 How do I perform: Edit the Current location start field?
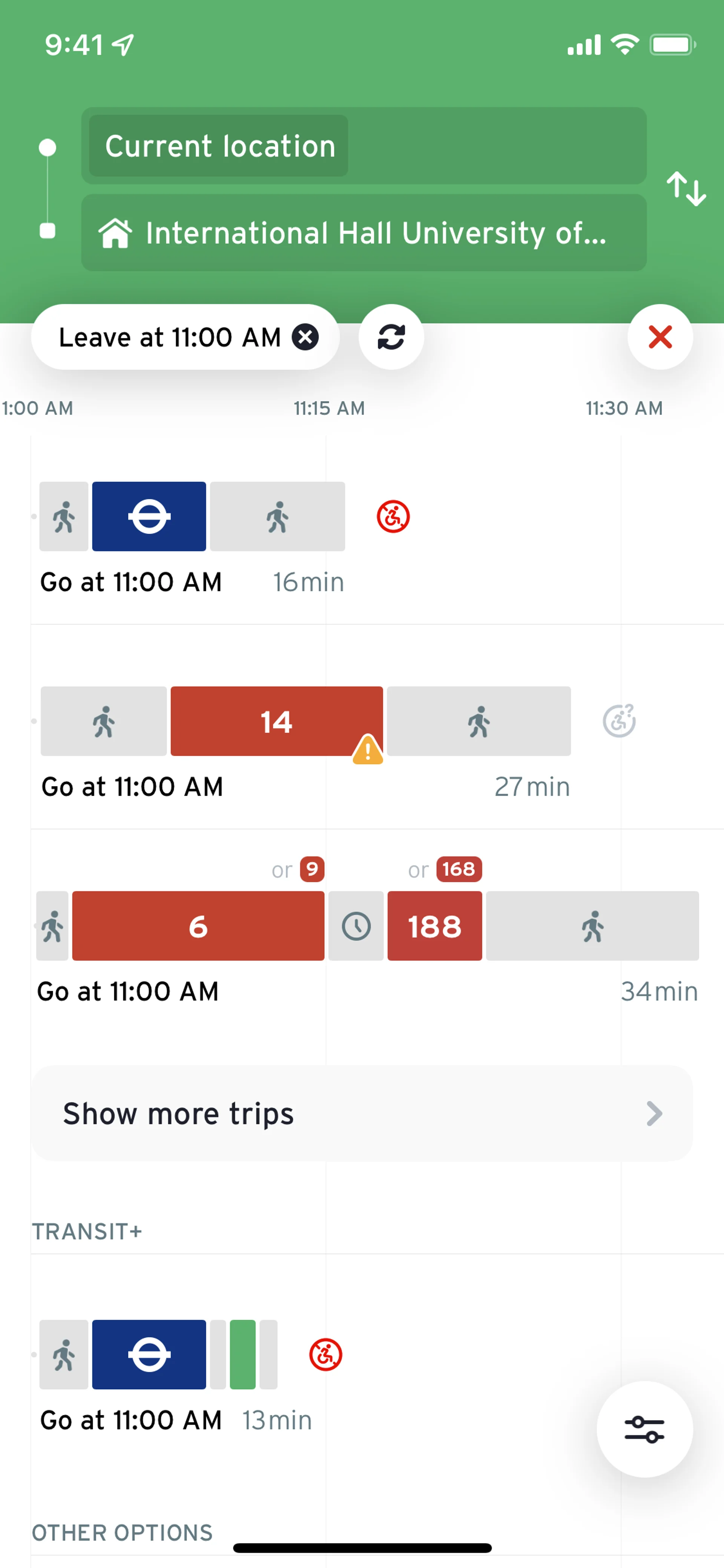point(364,146)
